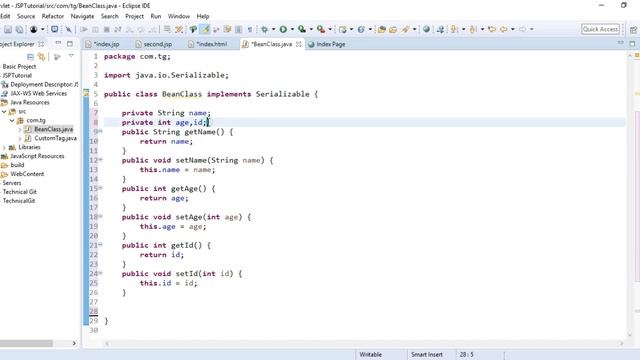
Task: Open the Edit menu
Action: click(5, 16)
